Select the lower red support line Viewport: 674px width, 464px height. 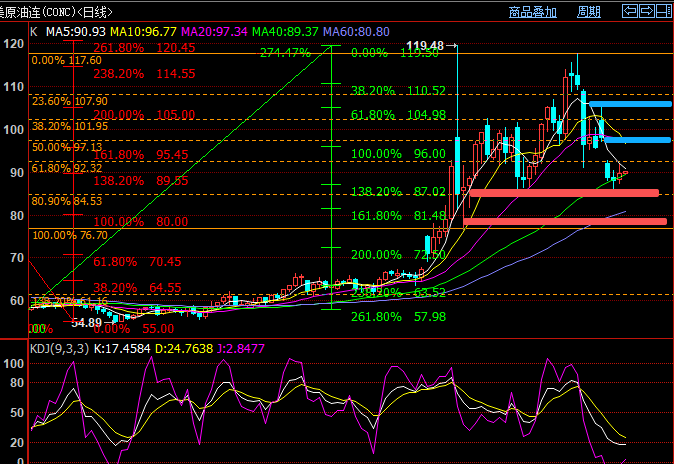coord(564,221)
